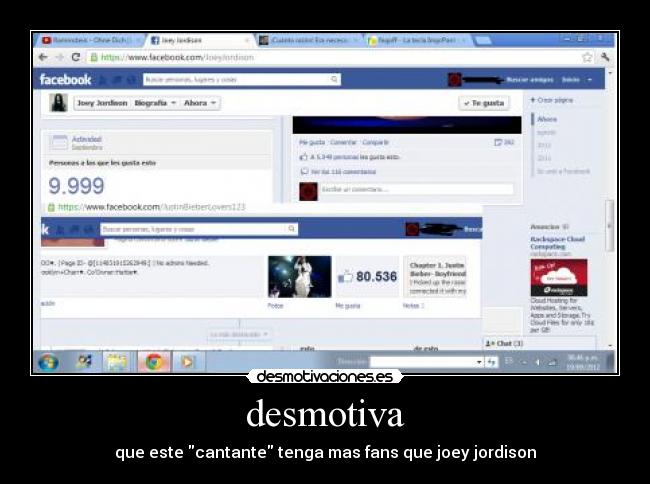Click the share count icon showing 292
The height and width of the screenshot is (484, 650).
coord(498,142)
